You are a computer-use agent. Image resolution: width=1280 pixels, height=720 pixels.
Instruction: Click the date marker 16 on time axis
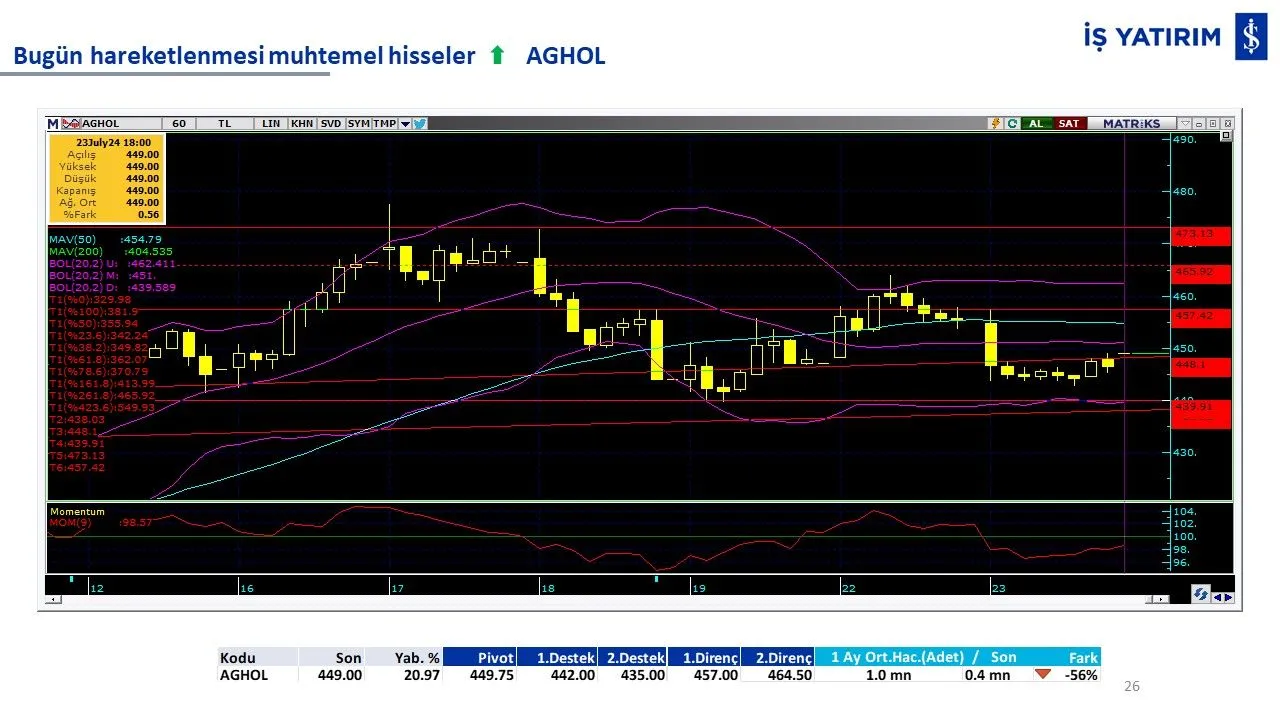[246, 588]
